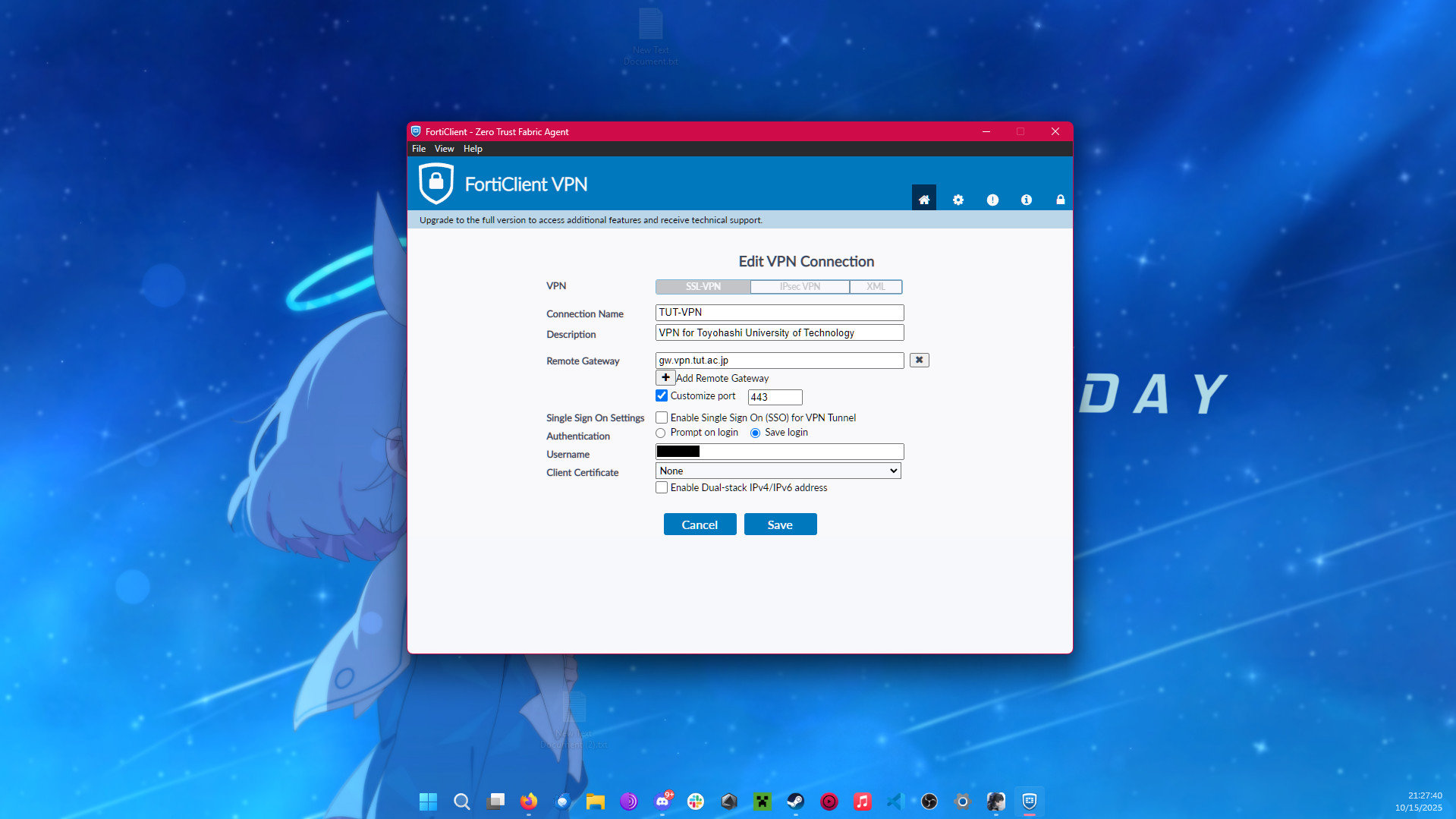The height and width of the screenshot is (819, 1456).
Task: Select Prompt on login radio button
Action: [x=661, y=433]
